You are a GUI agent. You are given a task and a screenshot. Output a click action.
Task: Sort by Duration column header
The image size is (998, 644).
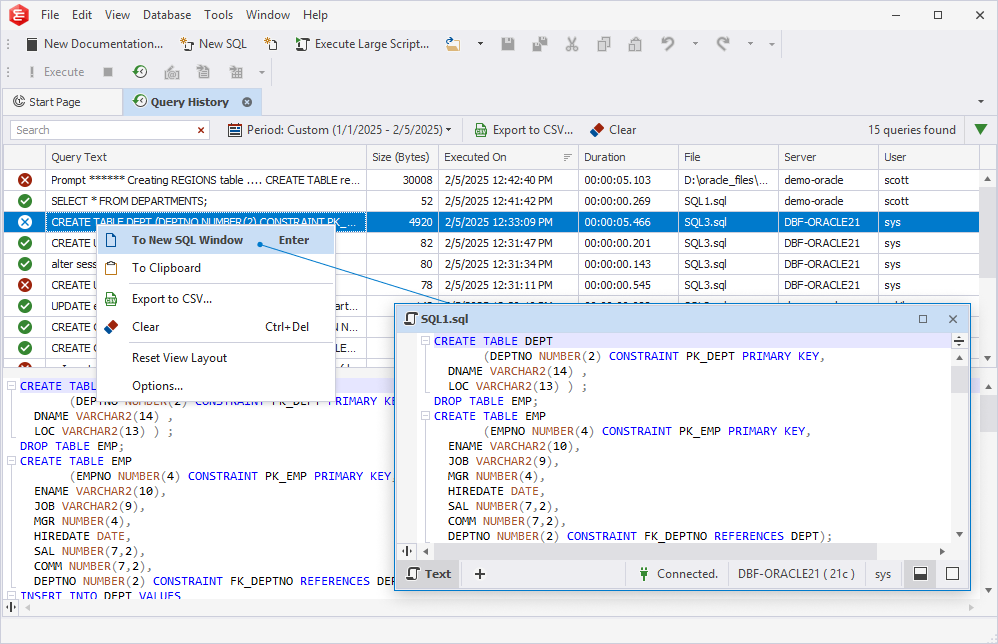[x=628, y=157]
